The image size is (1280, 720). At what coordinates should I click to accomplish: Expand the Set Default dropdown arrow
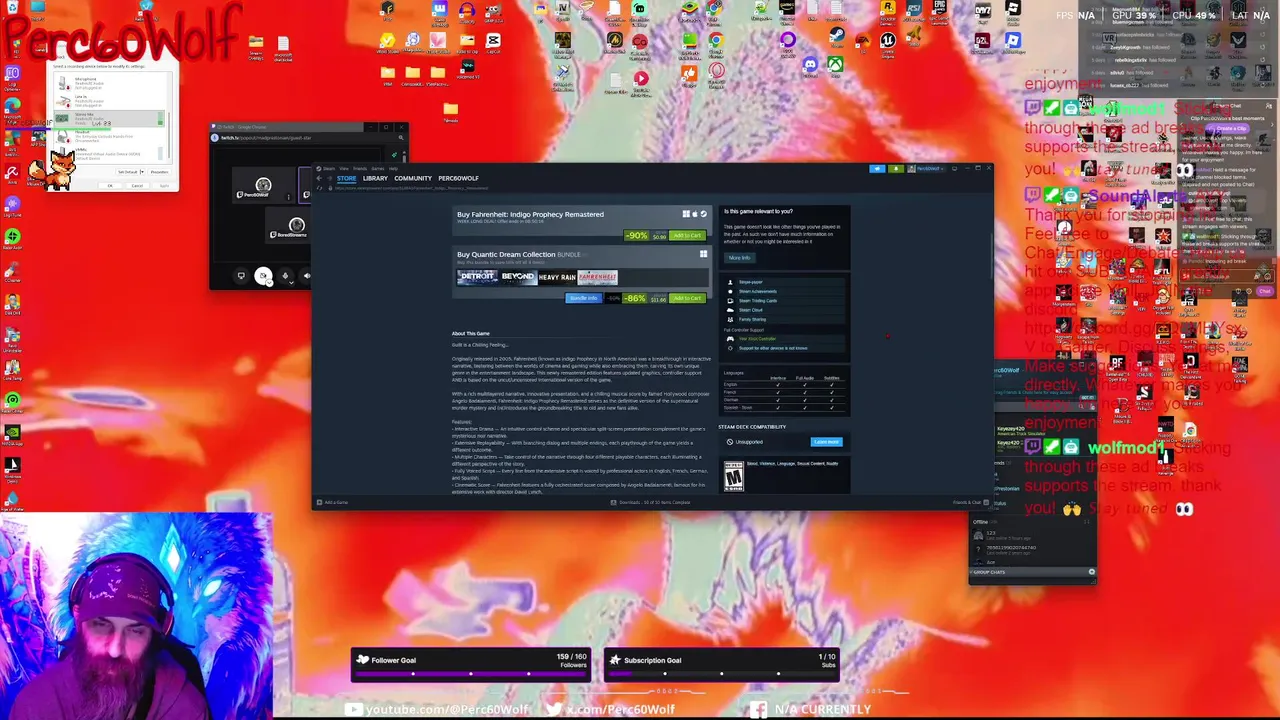coord(142,172)
